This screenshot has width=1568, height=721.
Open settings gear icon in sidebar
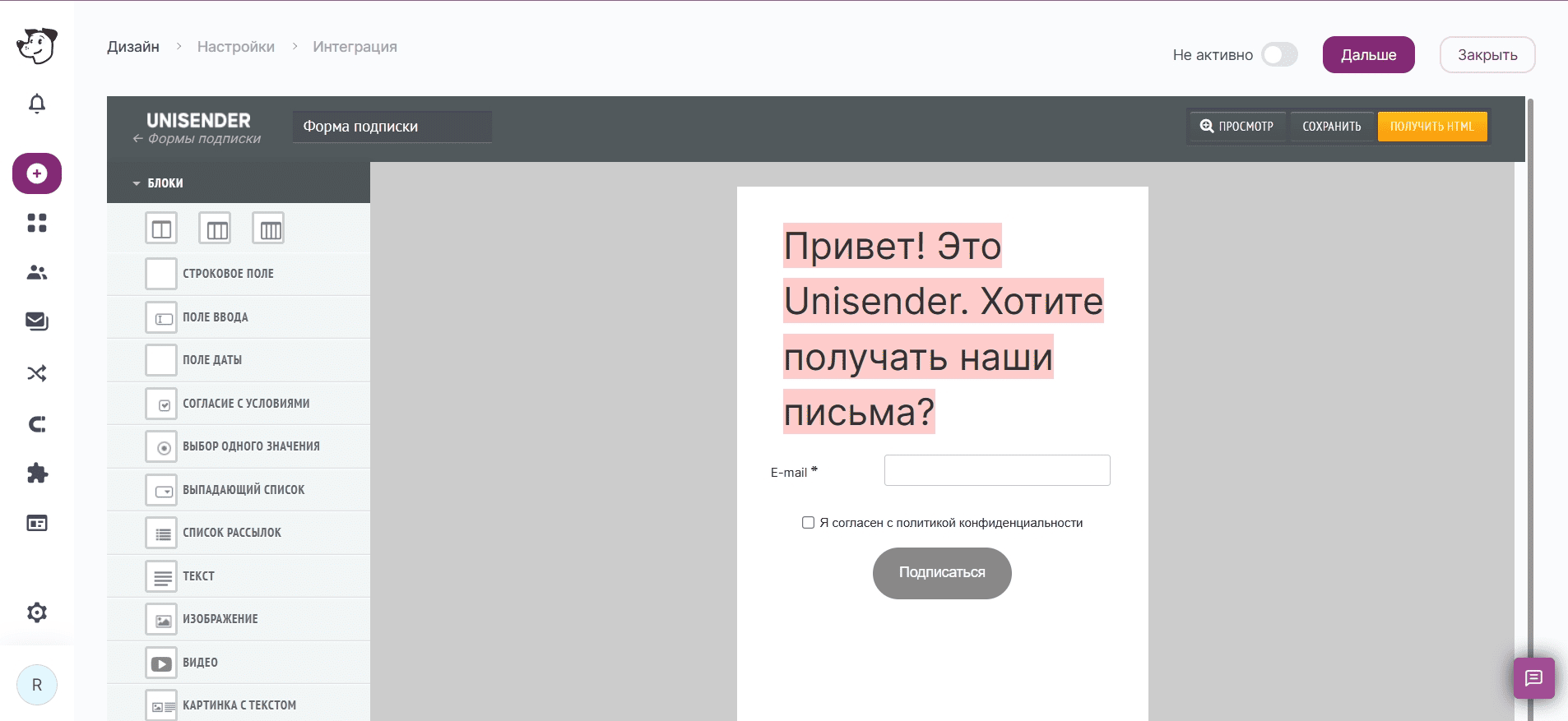coord(37,612)
